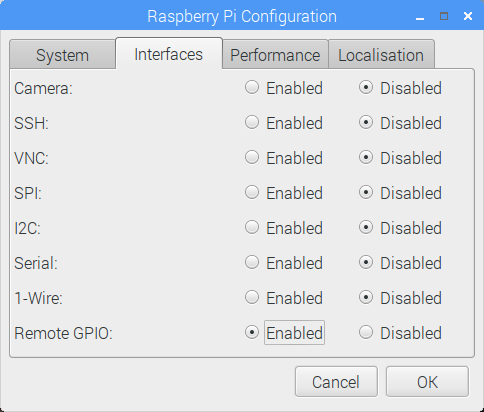Go to the Localisation tab
This screenshot has height=412, width=484.
[x=381, y=55]
